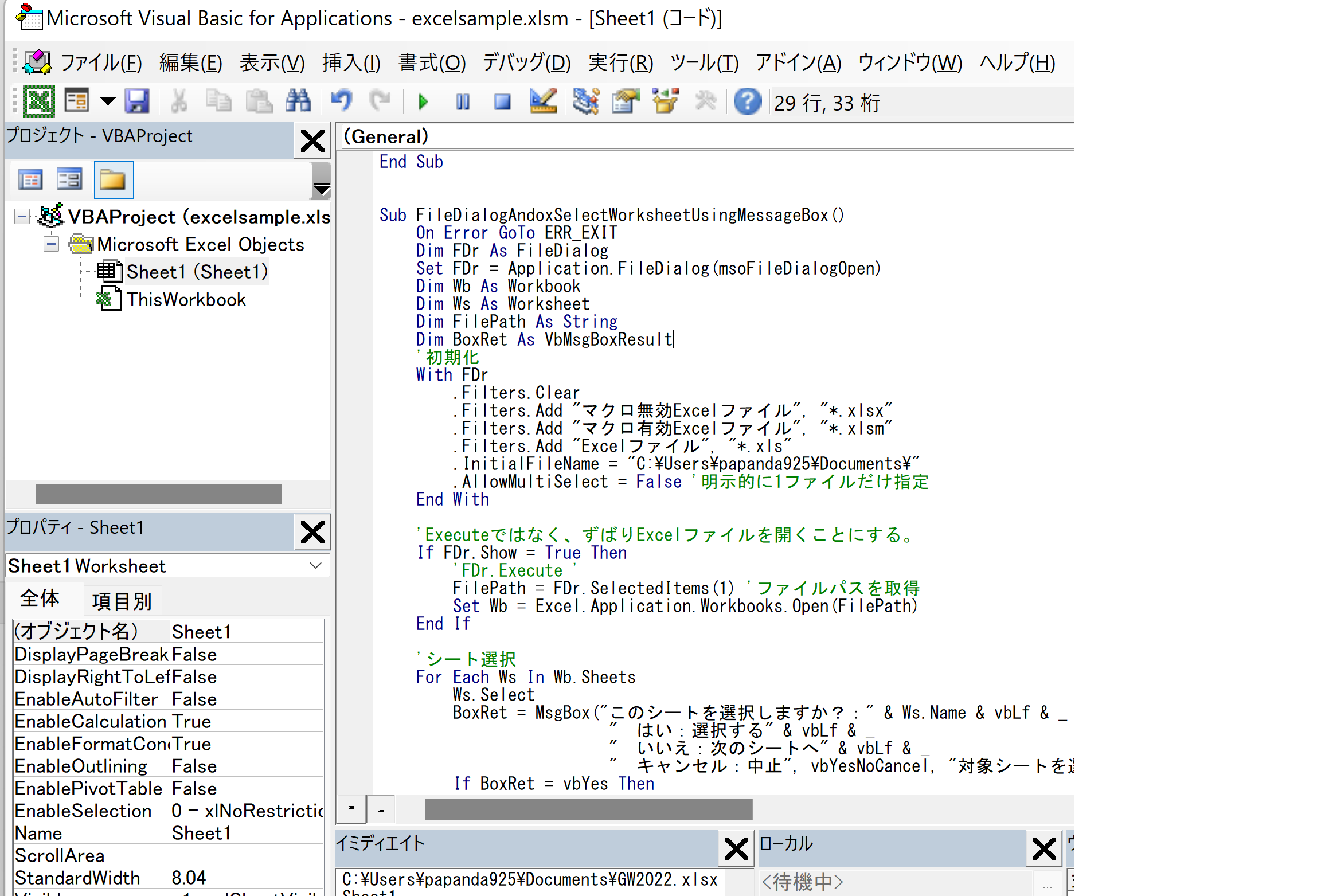The width and height of the screenshot is (1321, 896).
Task: Open the アドイン(A) menu
Action: pyautogui.click(x=799, y=62)
